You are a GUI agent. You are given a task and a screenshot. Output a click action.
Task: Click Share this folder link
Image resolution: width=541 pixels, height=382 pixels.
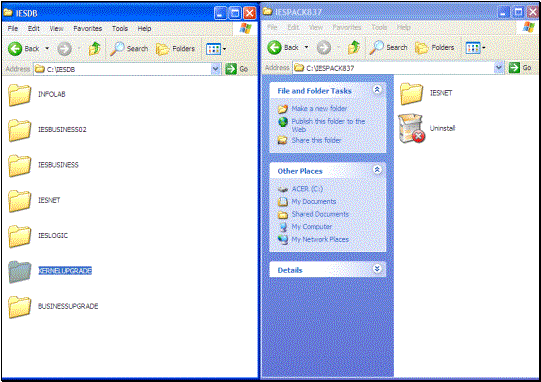316,140
